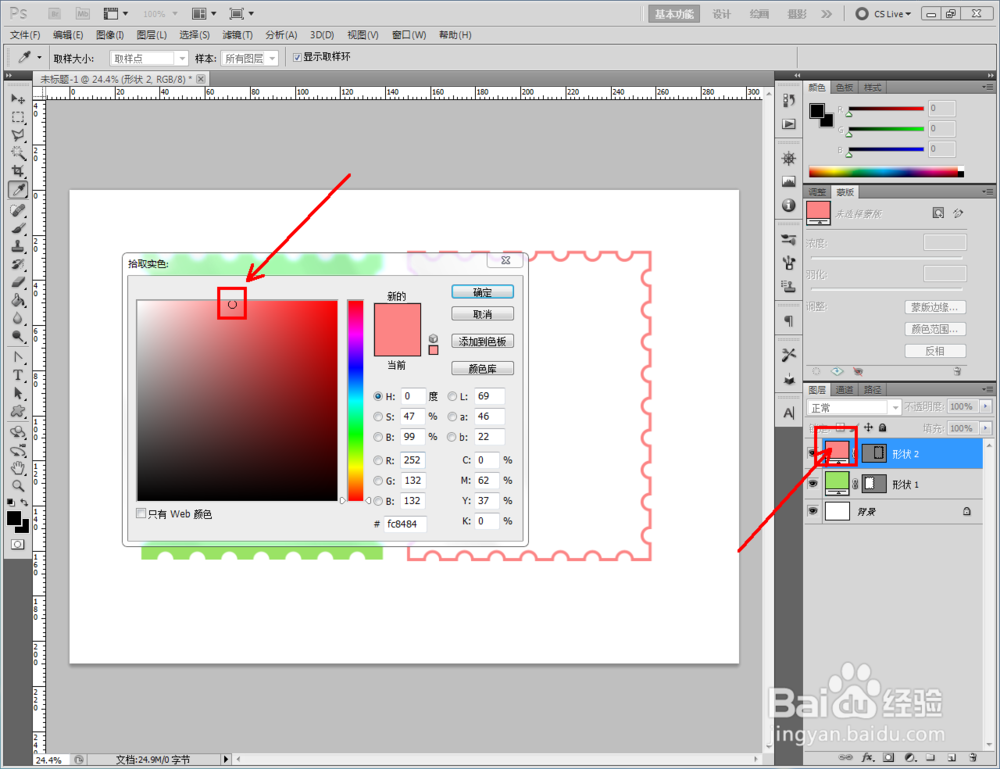This screenshot has width=1000, height=769.
Task: Select the Hand tool
Action: [18, 468]
